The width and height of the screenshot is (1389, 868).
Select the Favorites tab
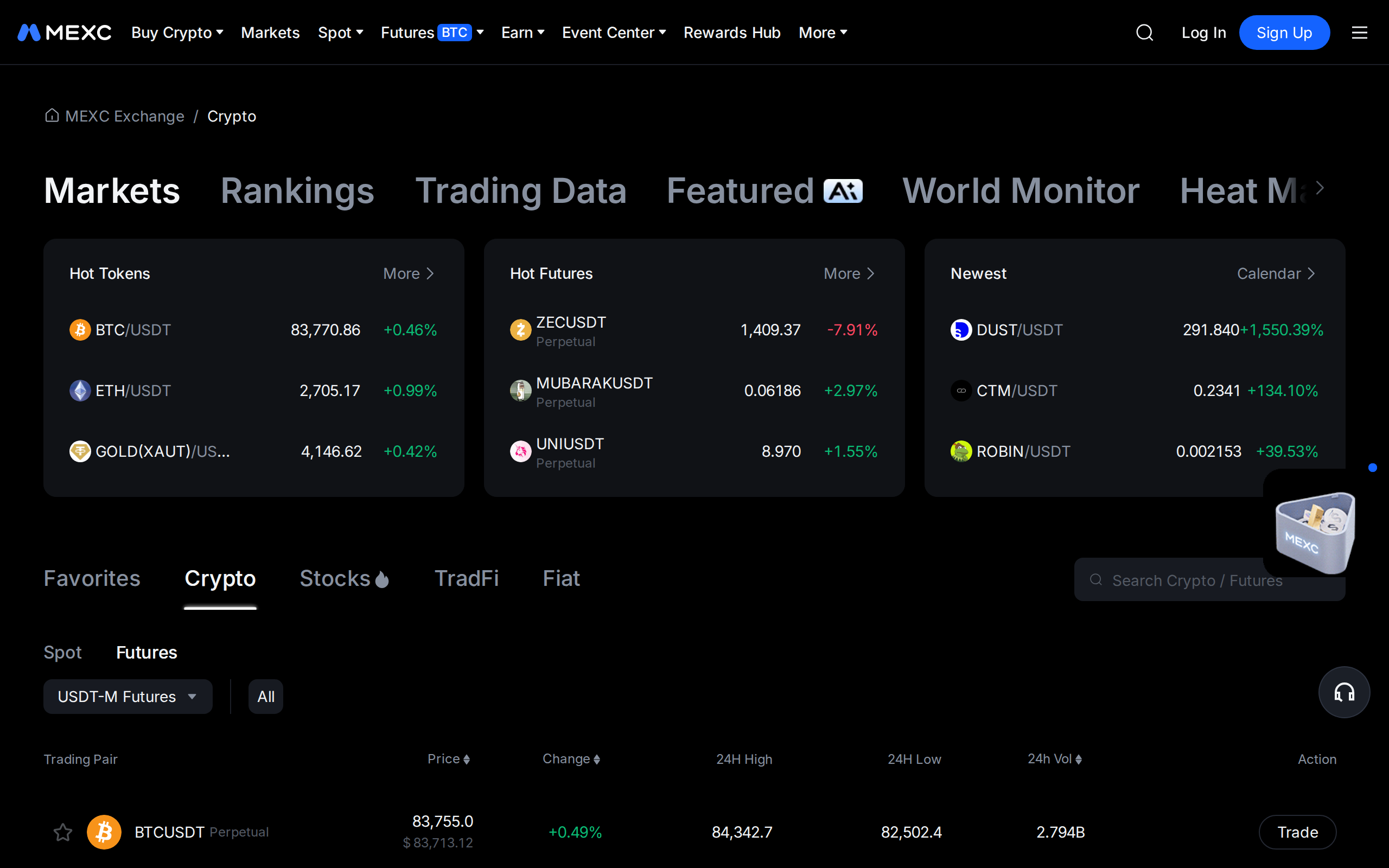point(92,578)
